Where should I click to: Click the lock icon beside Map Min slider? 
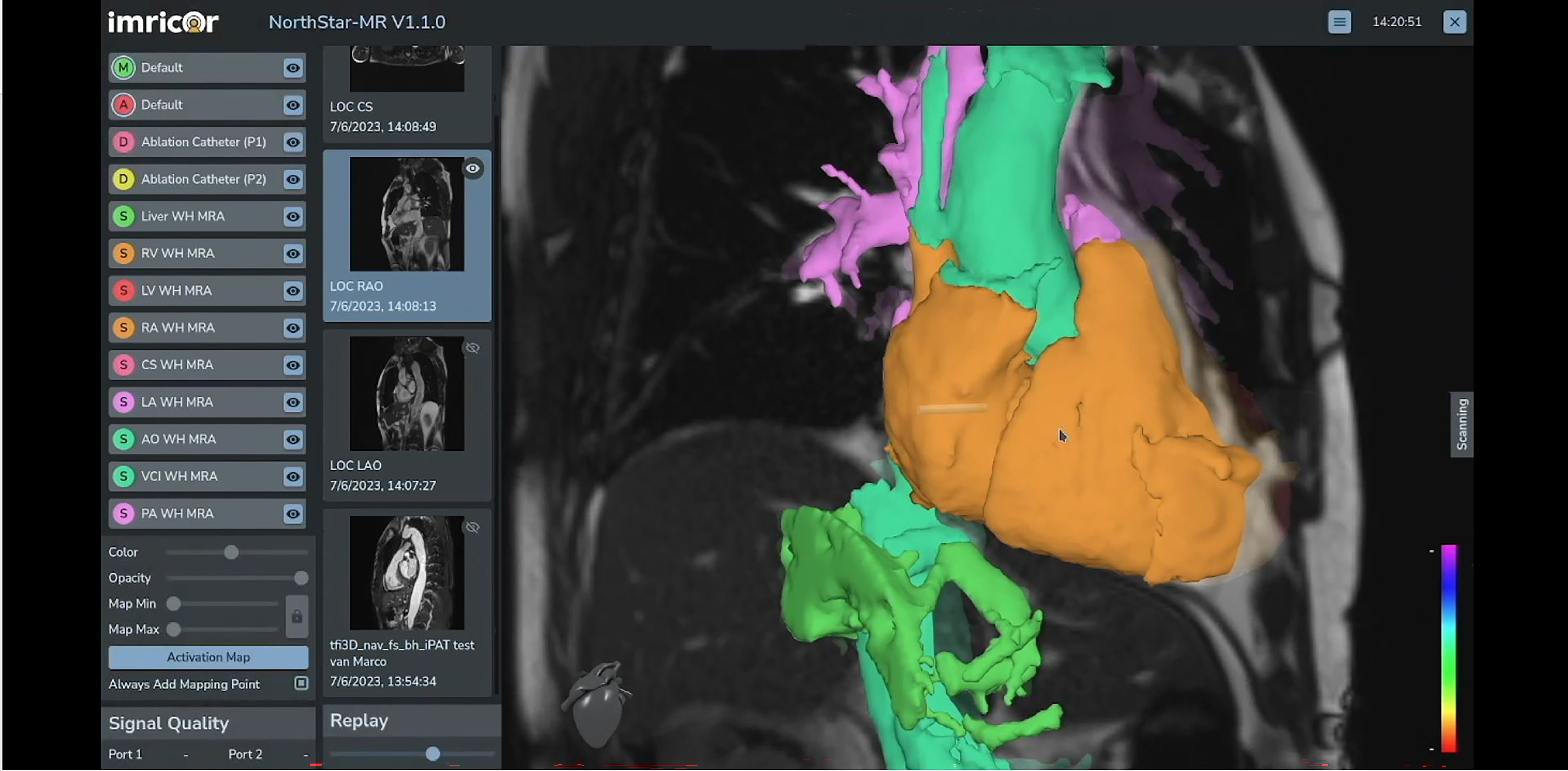298,616
